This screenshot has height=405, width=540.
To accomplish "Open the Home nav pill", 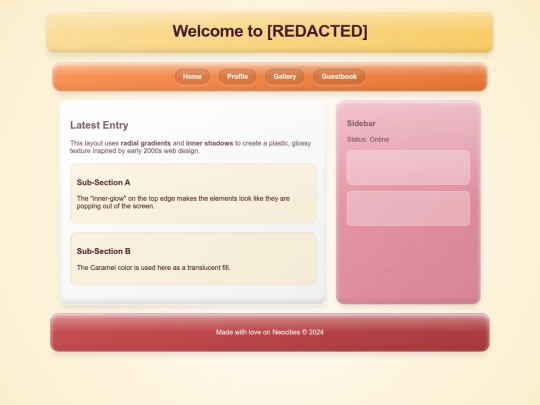I will pos(192,77).
